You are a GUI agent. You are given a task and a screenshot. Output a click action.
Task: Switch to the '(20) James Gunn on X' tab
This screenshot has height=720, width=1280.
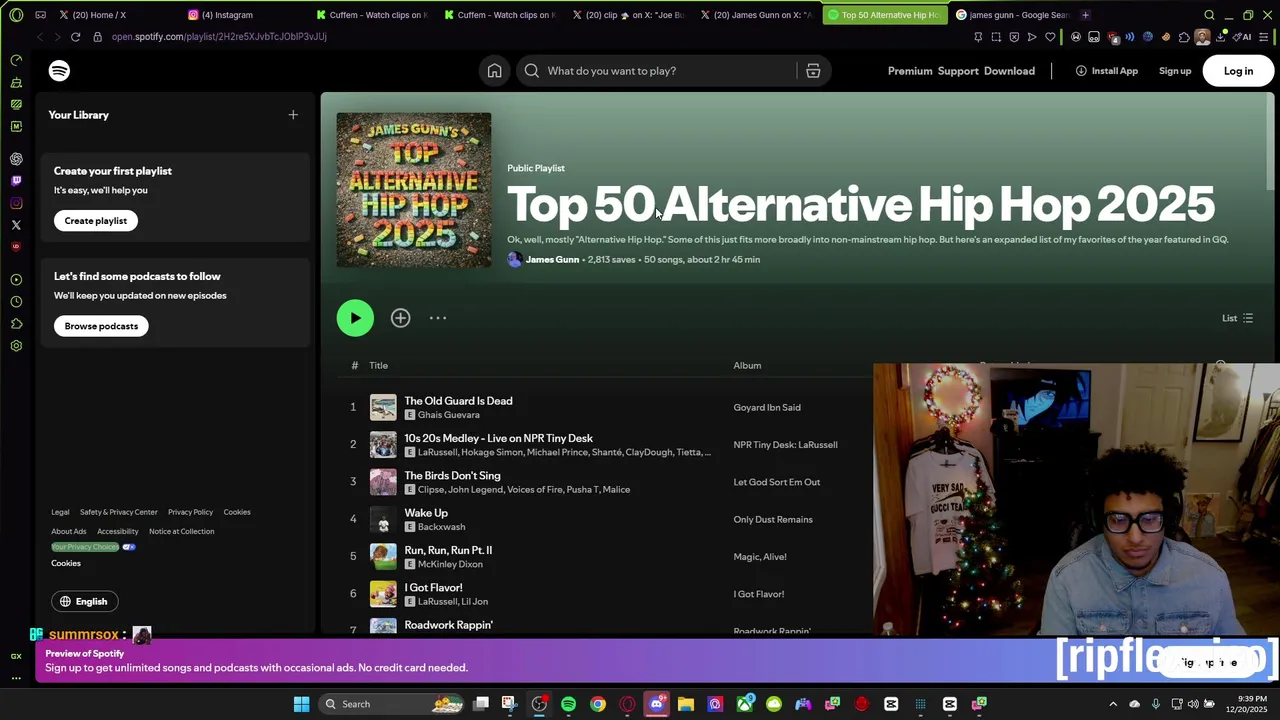(x=756, y=15)
